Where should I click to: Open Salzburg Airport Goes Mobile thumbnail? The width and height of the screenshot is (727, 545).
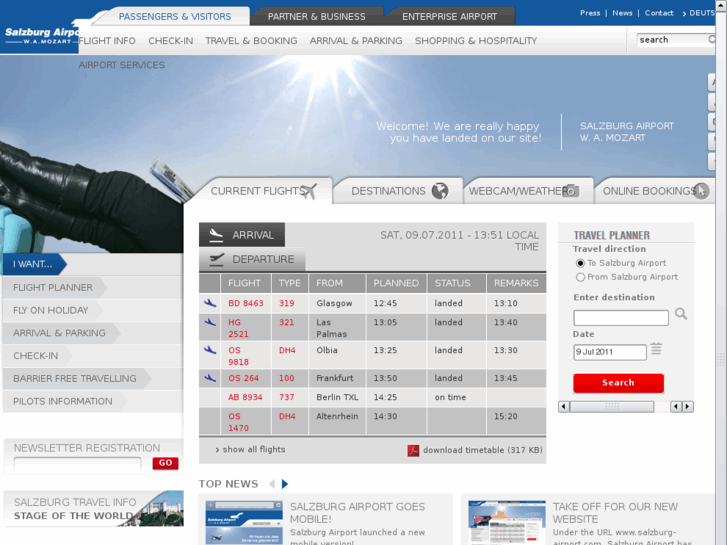[244, 522]
